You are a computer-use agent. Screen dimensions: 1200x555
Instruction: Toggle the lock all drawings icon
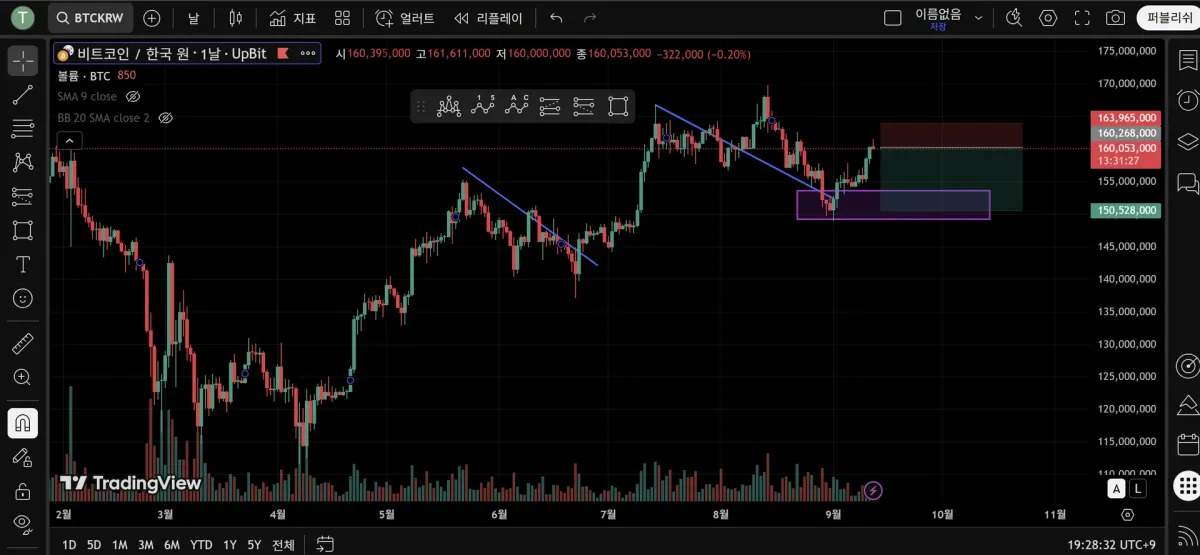tap(22, 491)
